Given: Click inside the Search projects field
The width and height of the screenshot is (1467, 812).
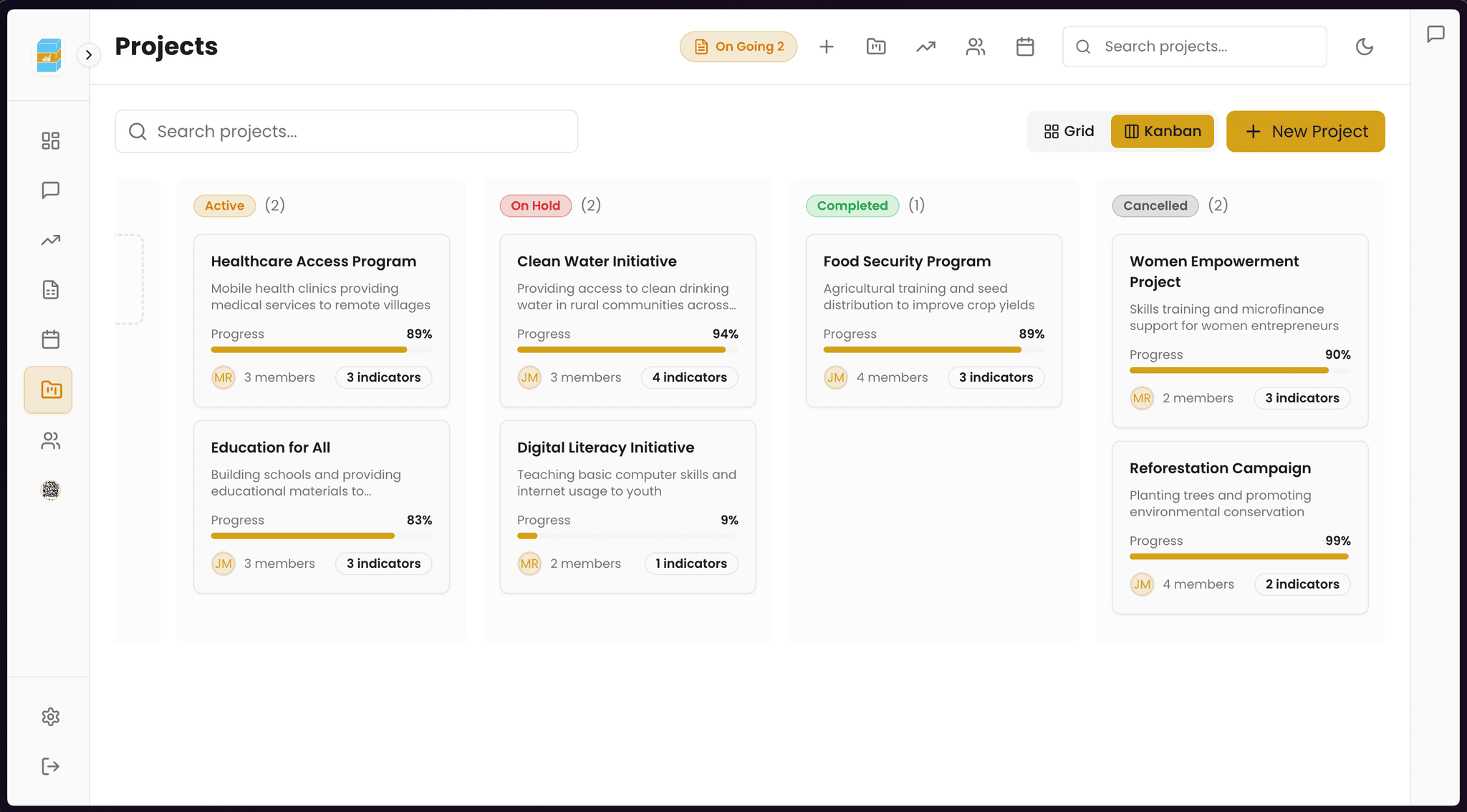Looking at the screenshot, I should (x=346, y=131).
